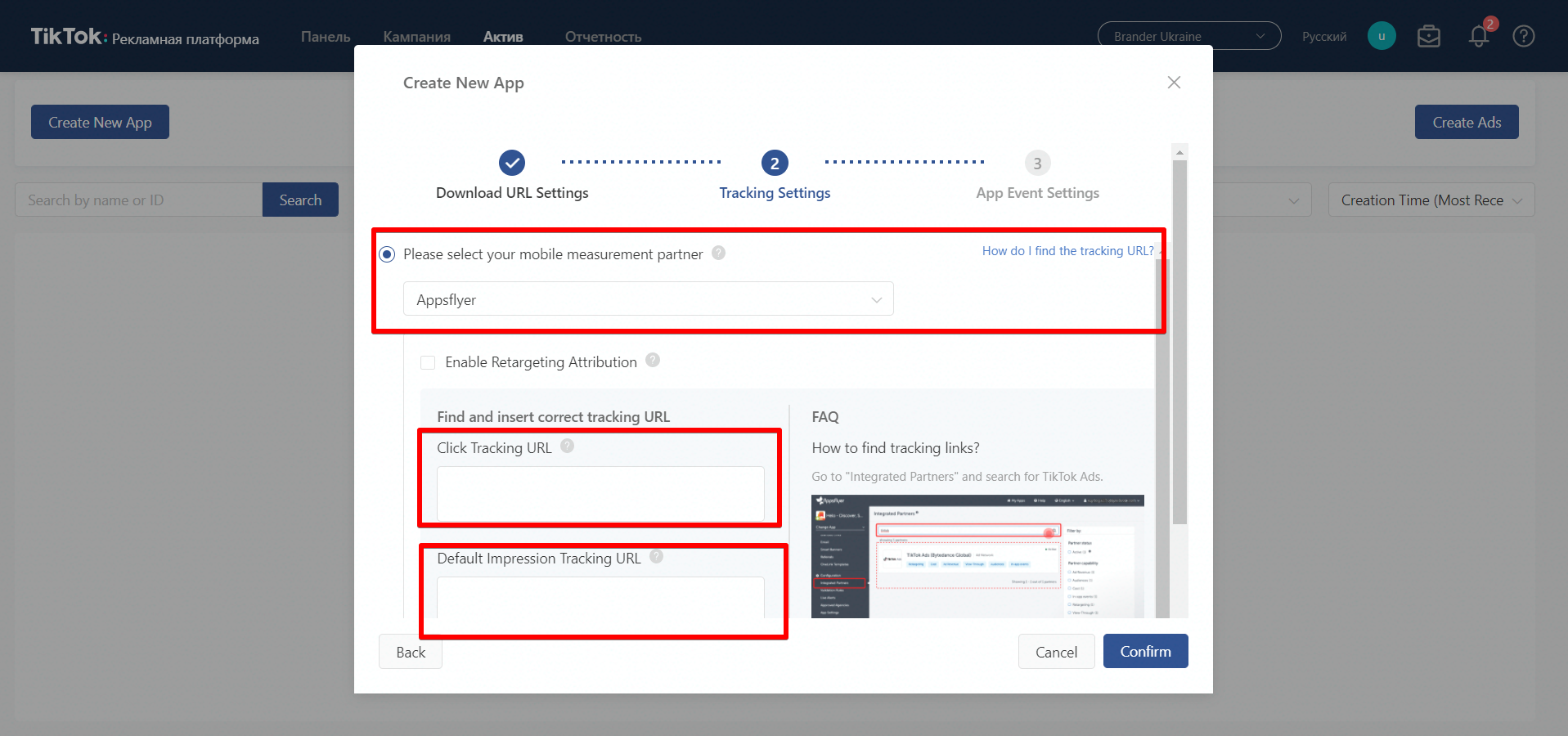This screenshot has width=1568, height=736.
Task: Open the Brander Ukraine account dropdown
Action: (x=1188, y=36)
